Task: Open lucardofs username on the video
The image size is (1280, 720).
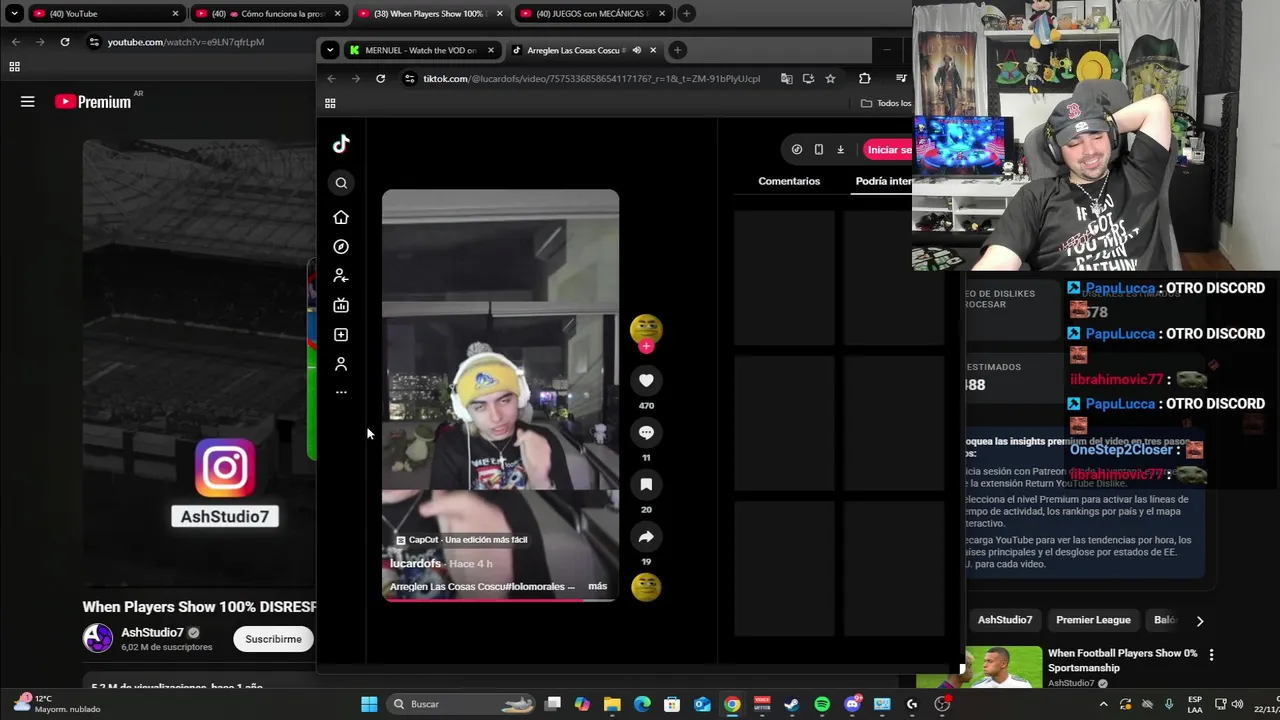Action: (415, 563)
